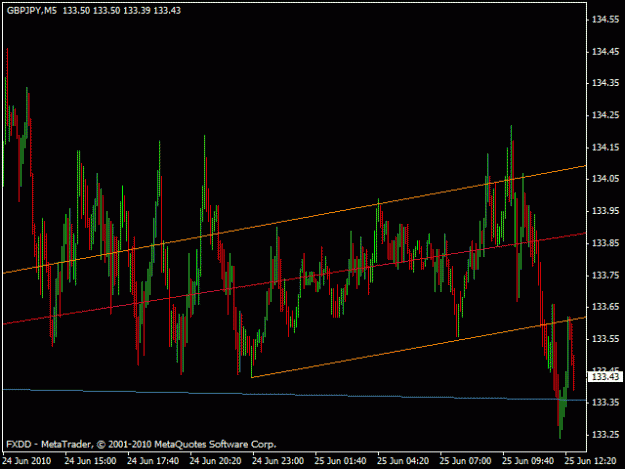Click the GBPJPY,M5 chart title text
Image resolution: width=625 pixels, height=469 pixels.
(32, 11)
